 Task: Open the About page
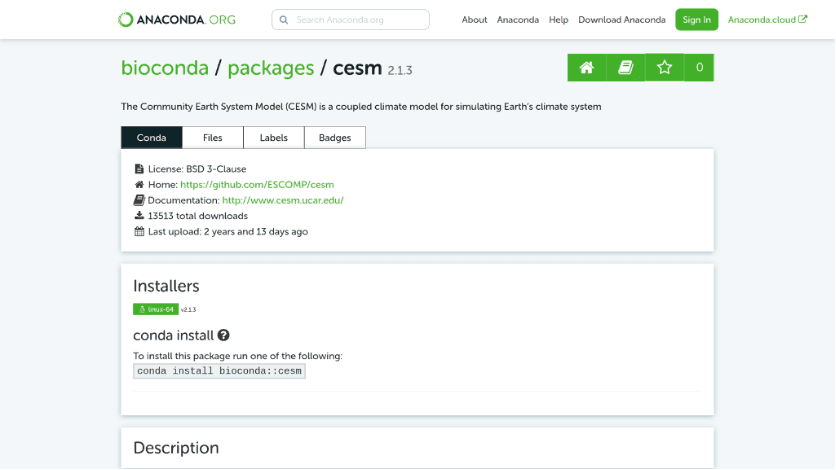coord(474,20)
